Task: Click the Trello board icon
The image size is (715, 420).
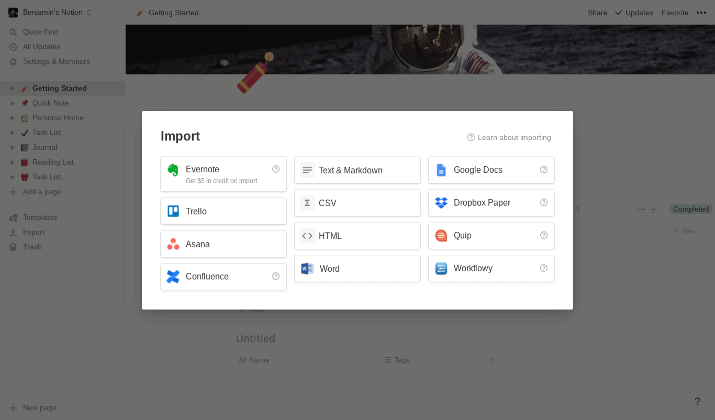Action: coord(173,211)
